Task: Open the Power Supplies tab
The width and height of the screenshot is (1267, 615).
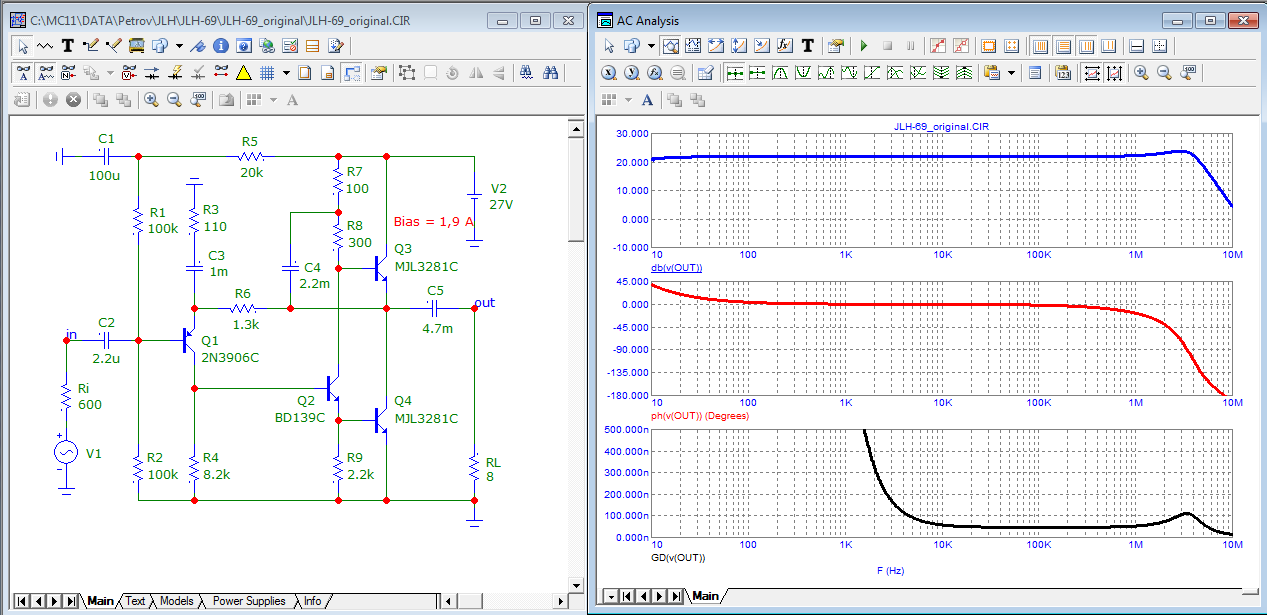Action: tap(248, 601)
